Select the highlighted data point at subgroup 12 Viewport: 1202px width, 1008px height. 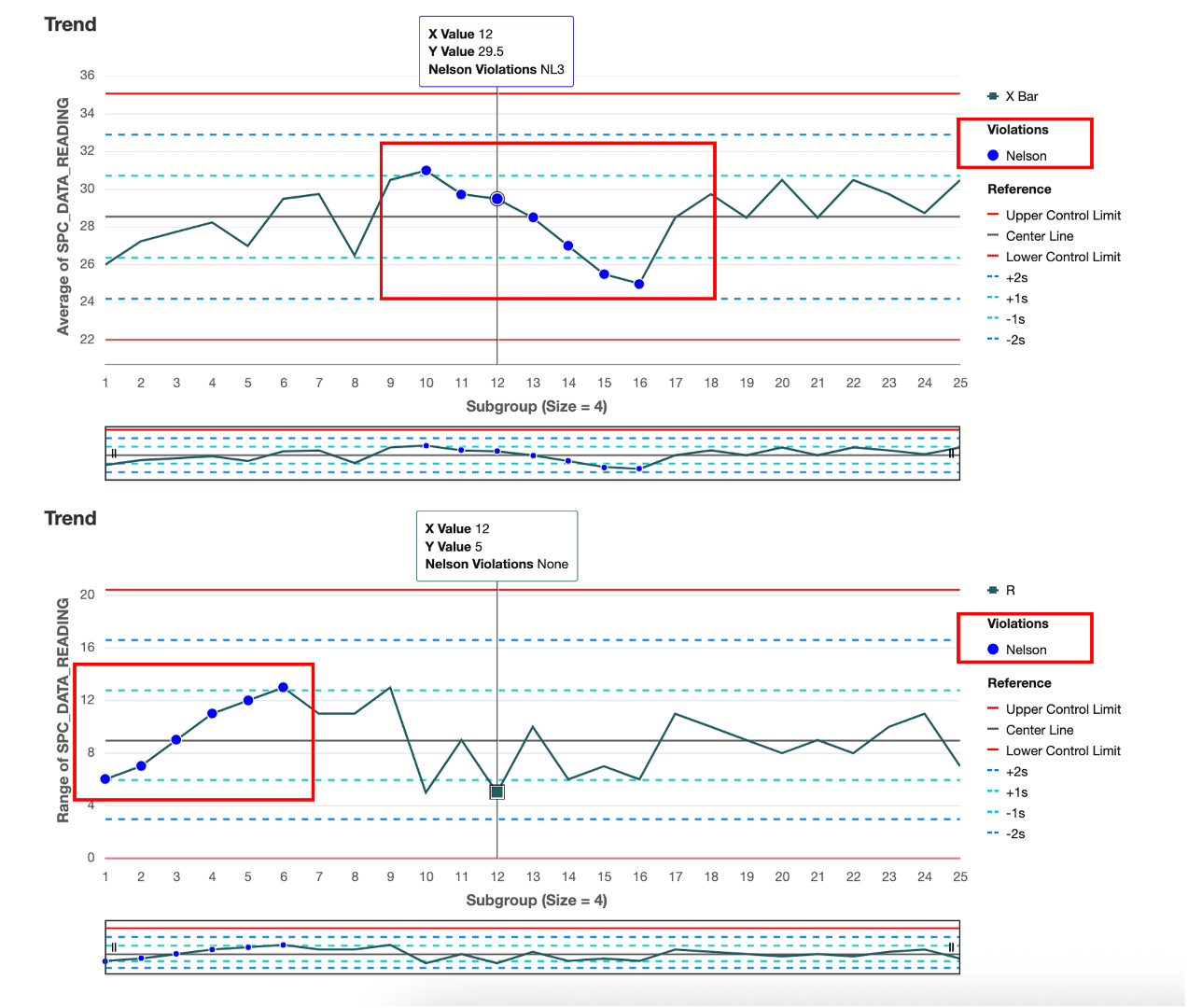[x=497, y=198]
